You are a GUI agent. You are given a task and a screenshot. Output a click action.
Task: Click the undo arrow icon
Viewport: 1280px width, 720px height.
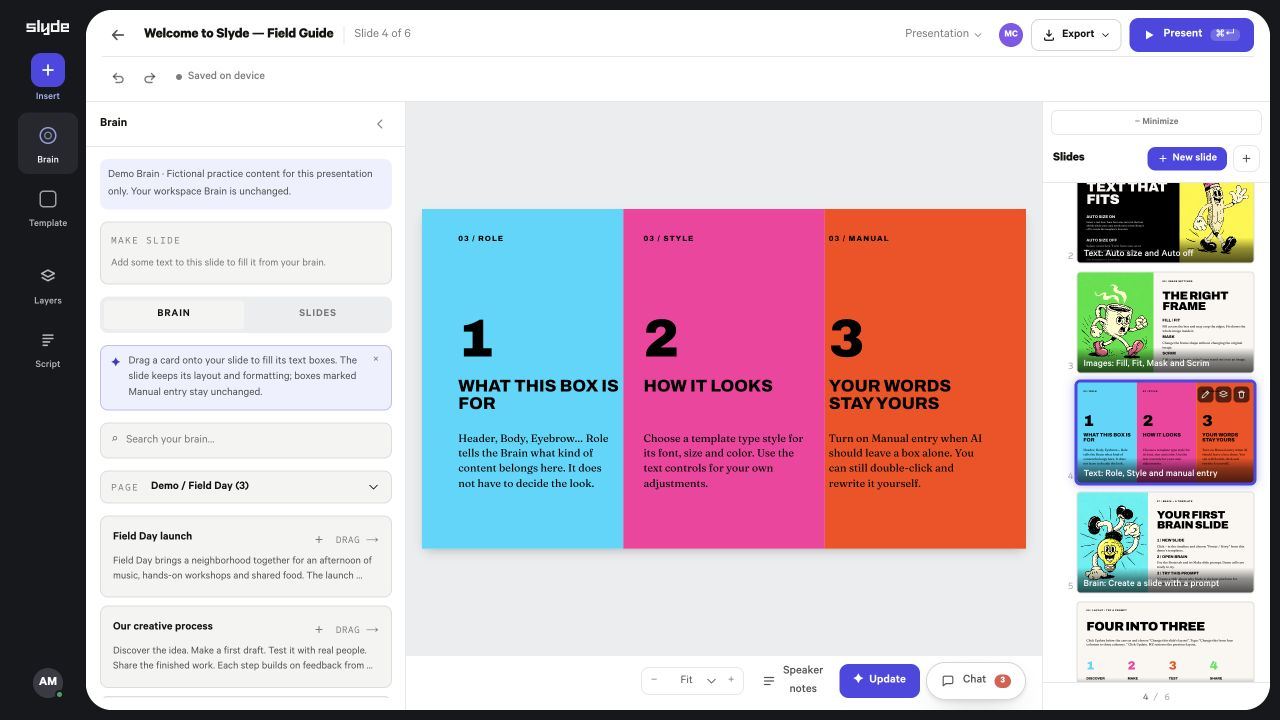(118, 77)
